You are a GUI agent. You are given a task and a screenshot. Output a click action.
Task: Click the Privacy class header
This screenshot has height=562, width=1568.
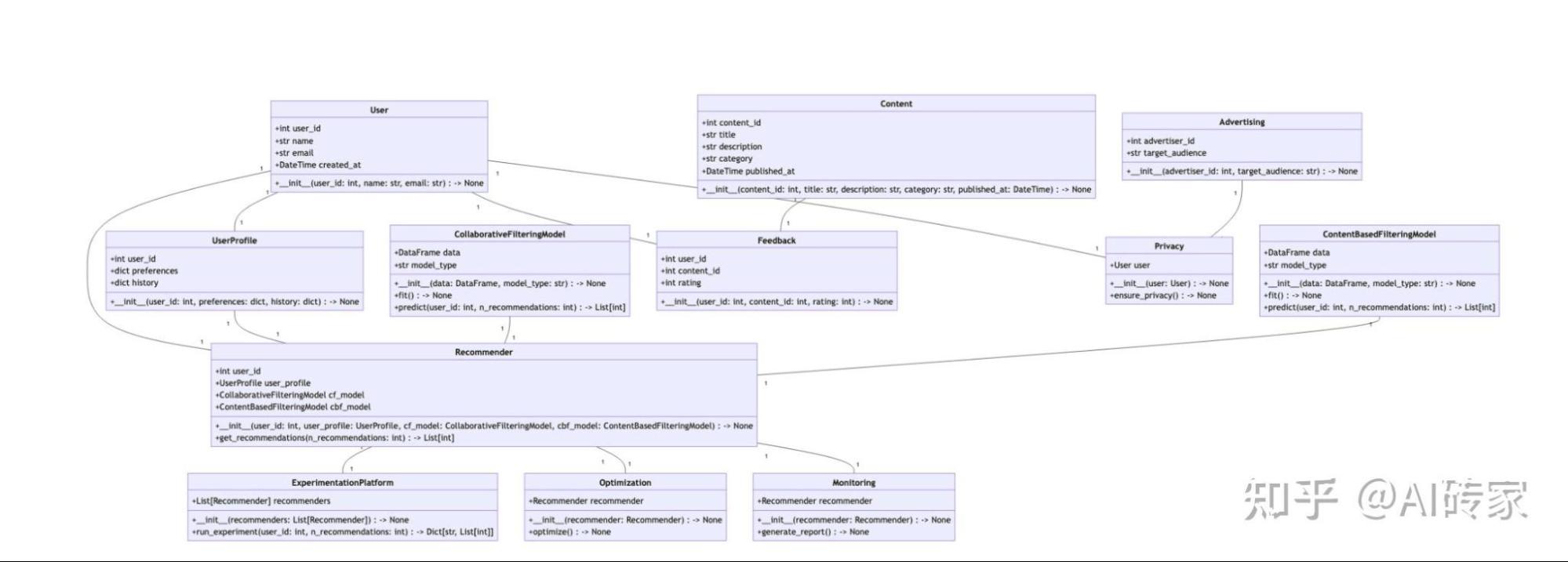[1168, 246]
